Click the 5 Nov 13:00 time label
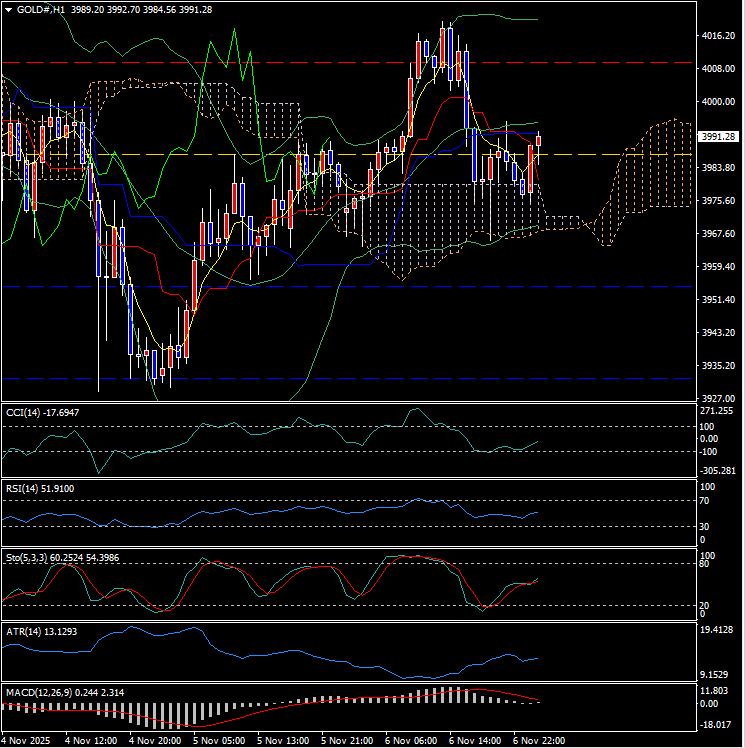 point(283,741)
